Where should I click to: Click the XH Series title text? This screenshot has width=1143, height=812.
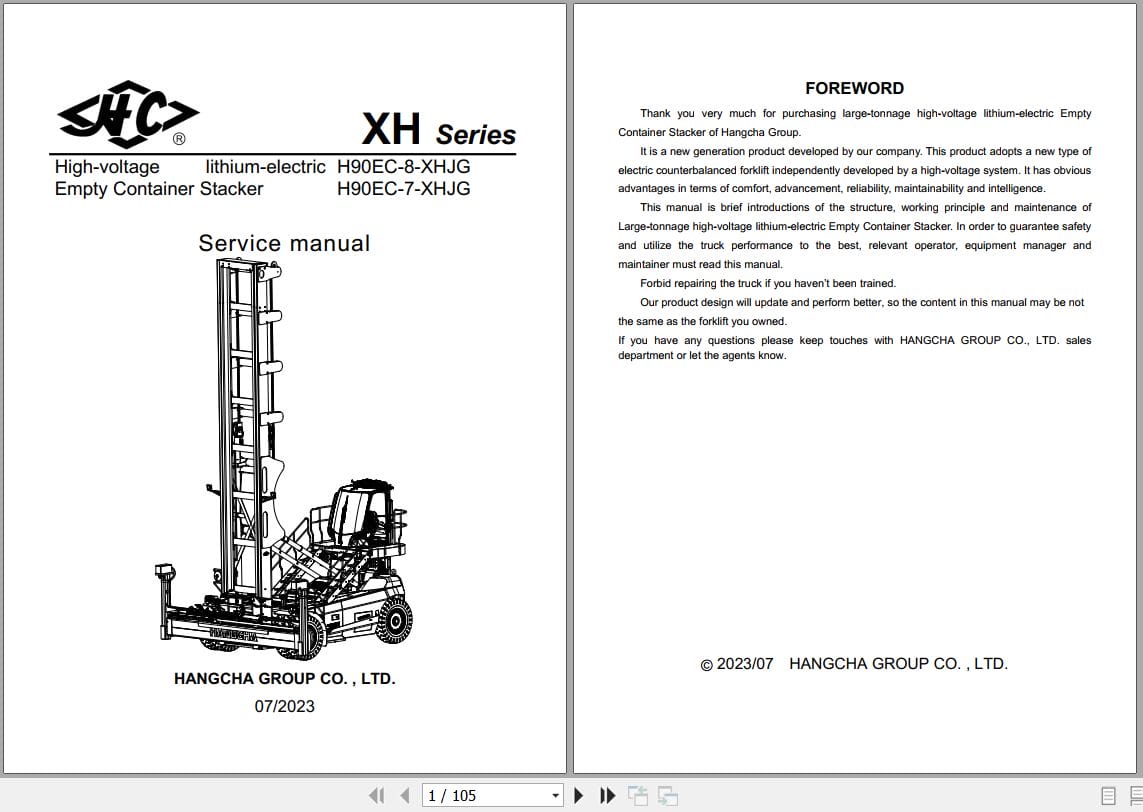tap(439, 130)
